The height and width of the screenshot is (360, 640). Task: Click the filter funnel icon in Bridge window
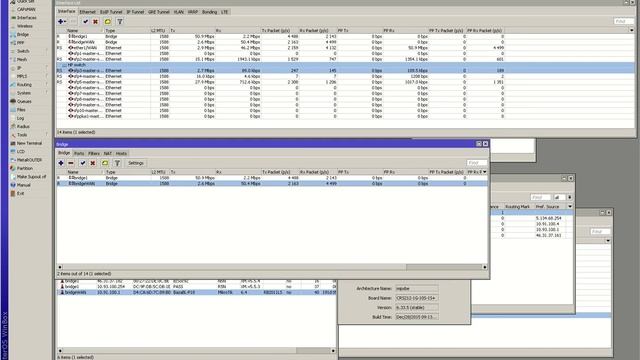pyautogui.click(x=117, y=163)
